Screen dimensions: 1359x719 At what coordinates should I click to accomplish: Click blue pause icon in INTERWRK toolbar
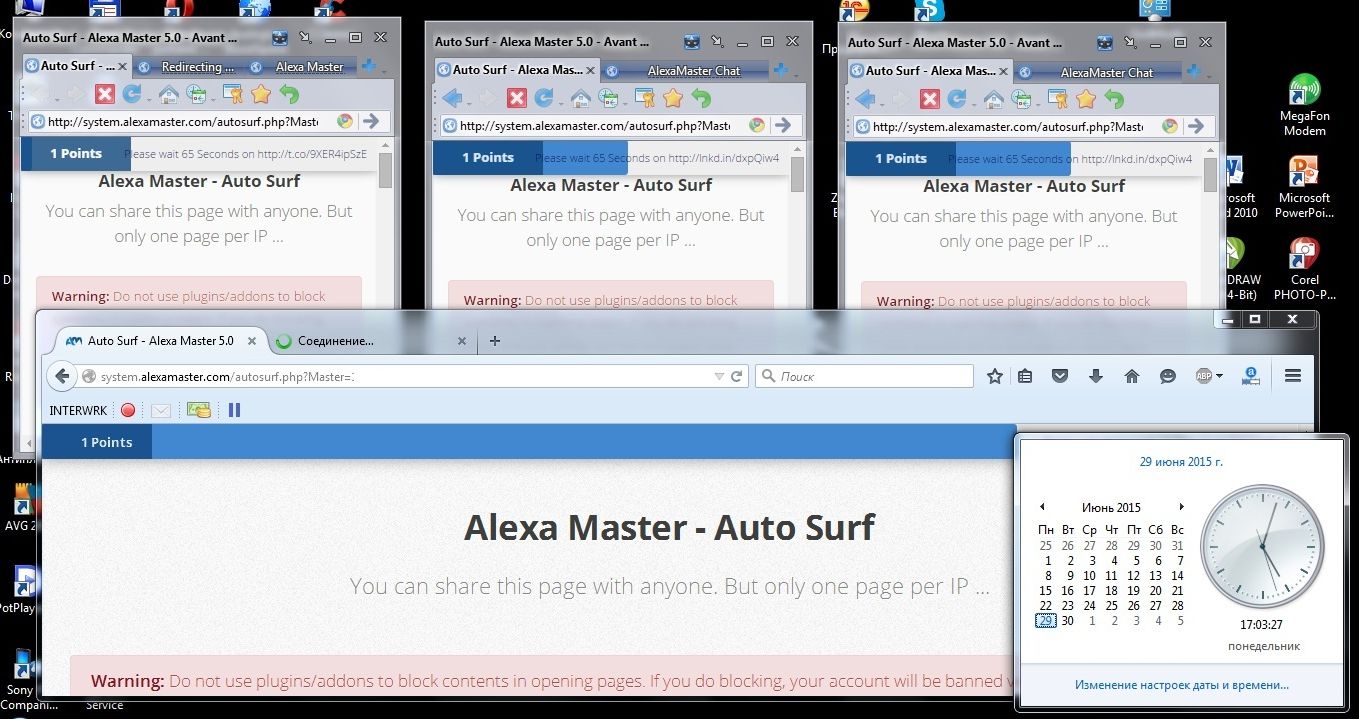point(234,410)
